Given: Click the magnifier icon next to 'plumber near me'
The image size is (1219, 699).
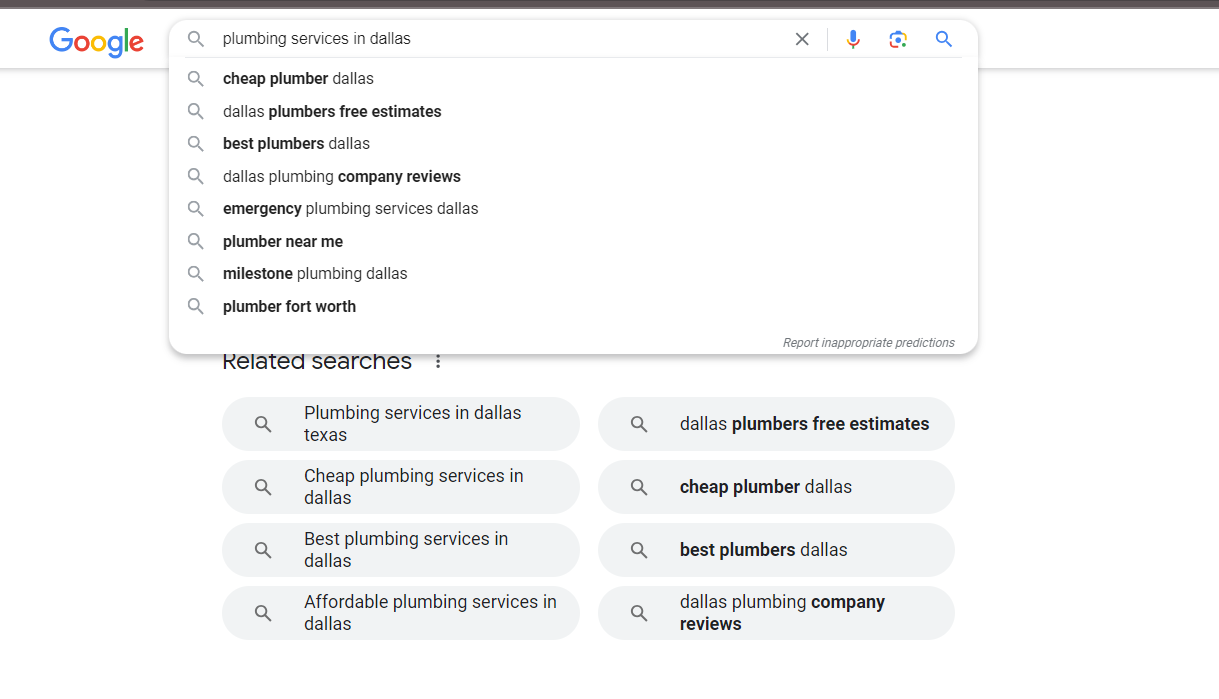Looking at the screenshot, I should point(196,241).
